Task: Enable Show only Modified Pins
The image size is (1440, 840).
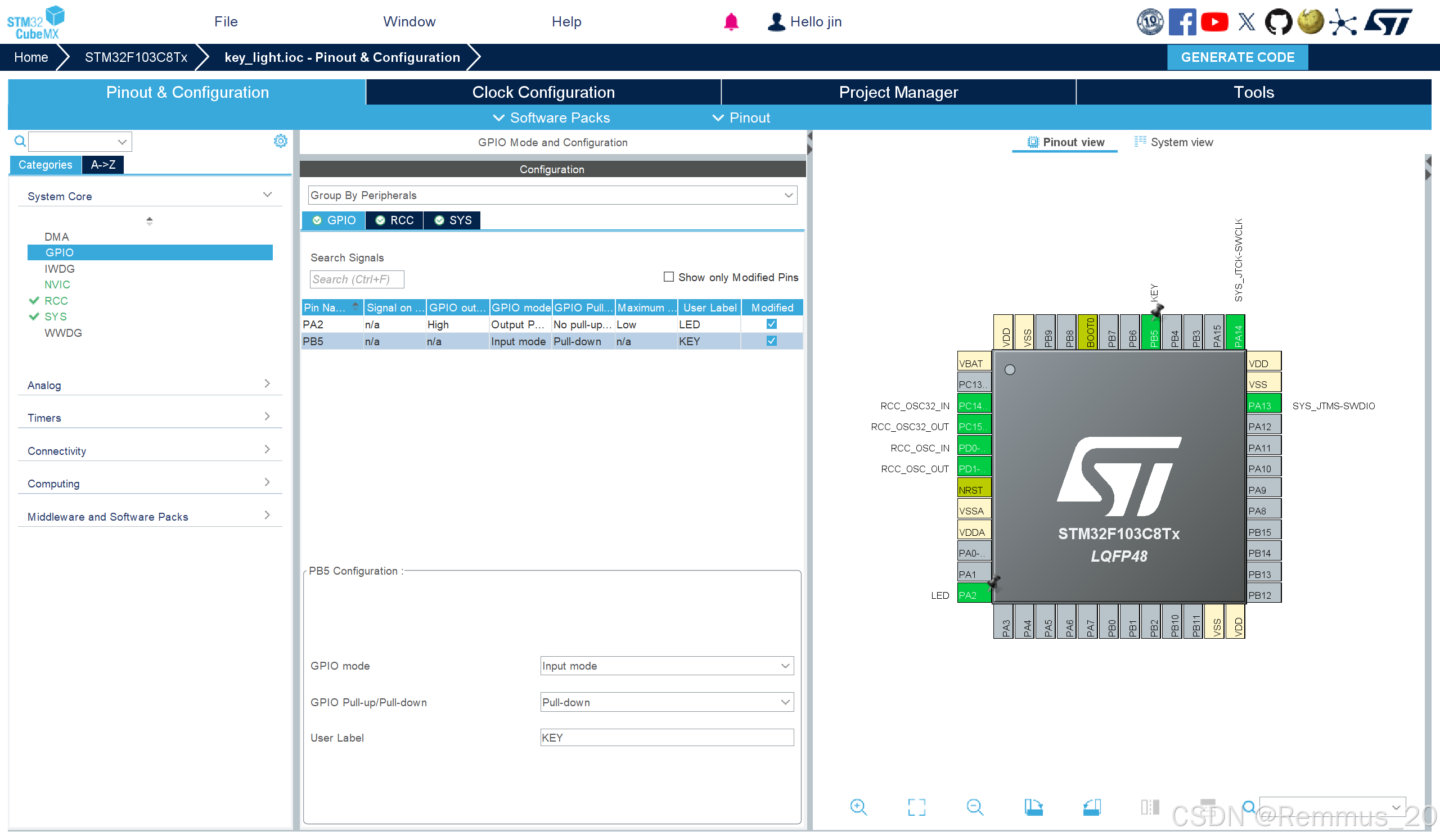Action: pos(668,277)
